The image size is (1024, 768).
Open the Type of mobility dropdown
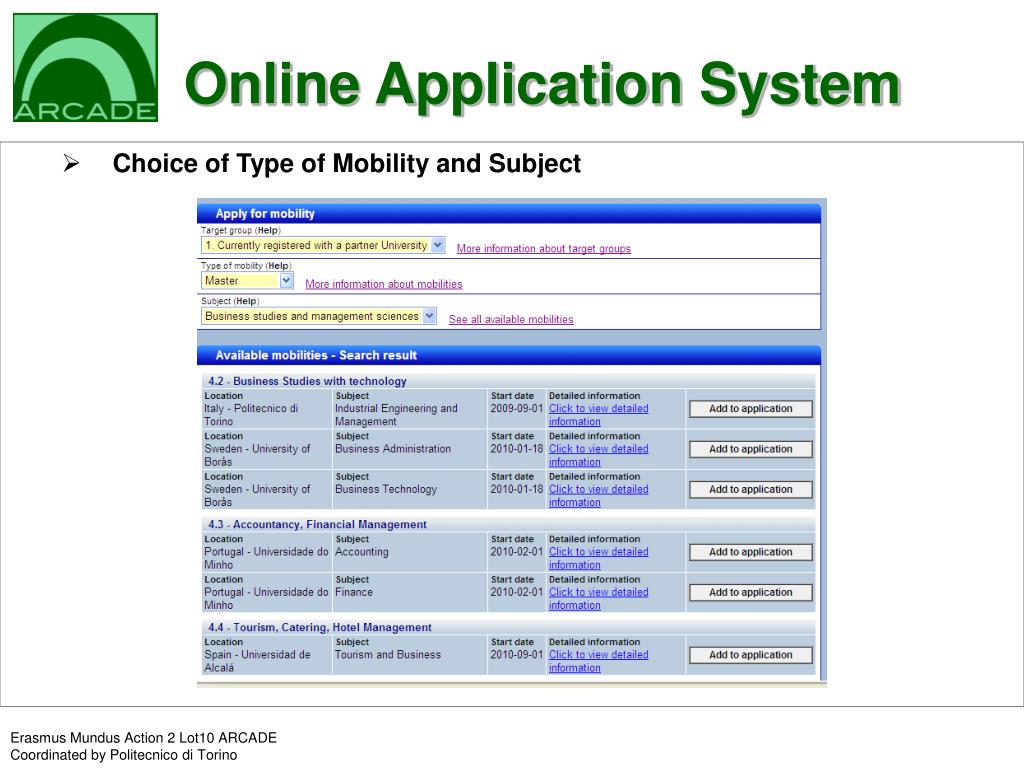tap(247, 281)
